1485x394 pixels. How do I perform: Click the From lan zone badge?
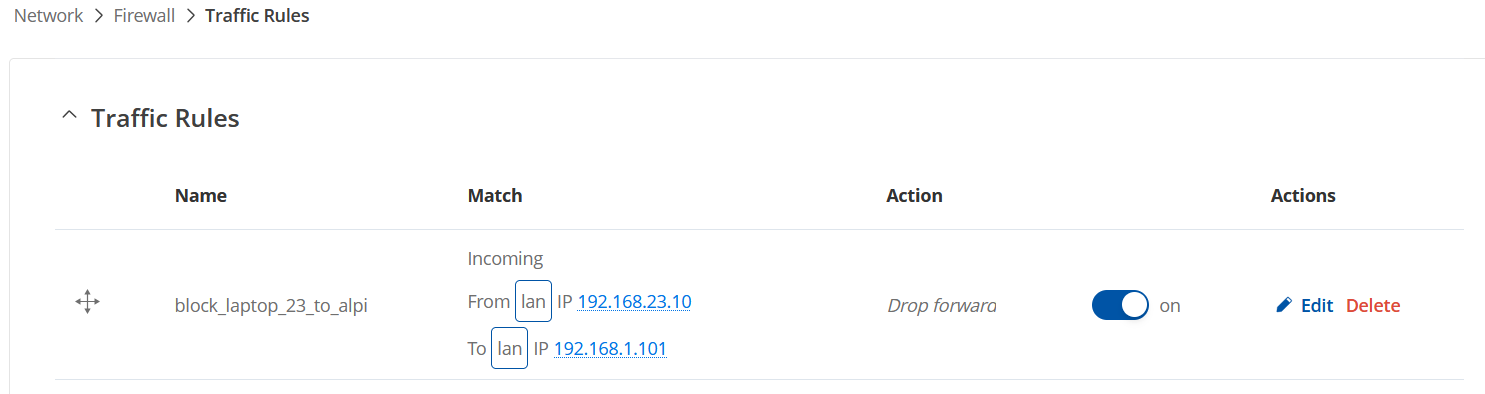click(x=533, y=301)
